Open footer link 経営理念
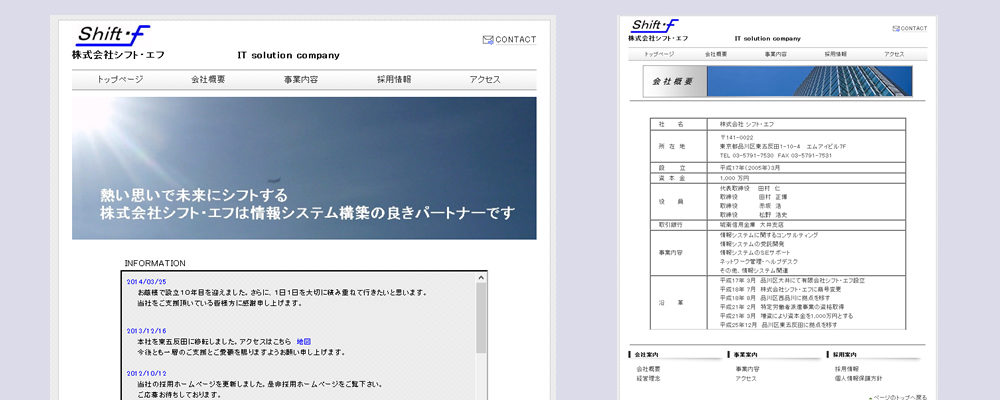The width and height of the screenshot is (1000, 400). click(648, 378)
